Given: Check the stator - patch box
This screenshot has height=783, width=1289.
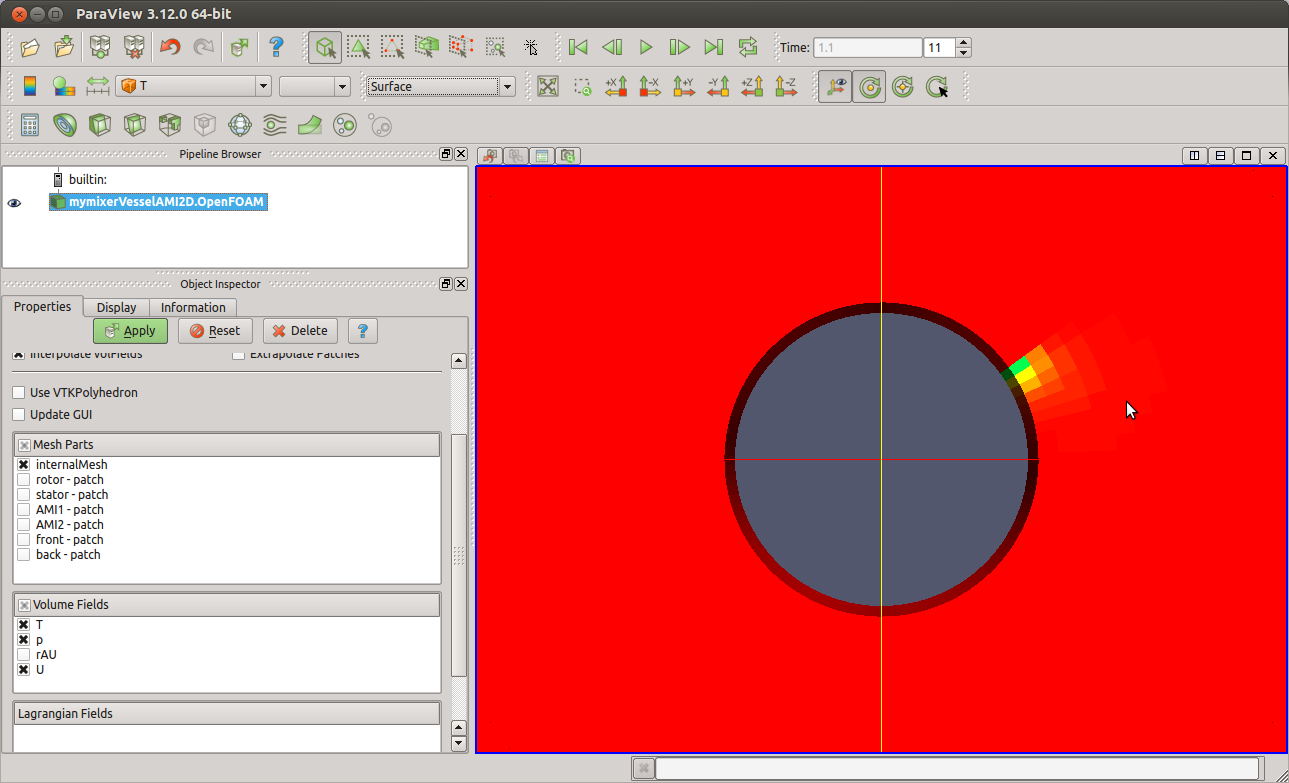Looking at the screenshot, I should pyautogui.click(x=23, y=495).
